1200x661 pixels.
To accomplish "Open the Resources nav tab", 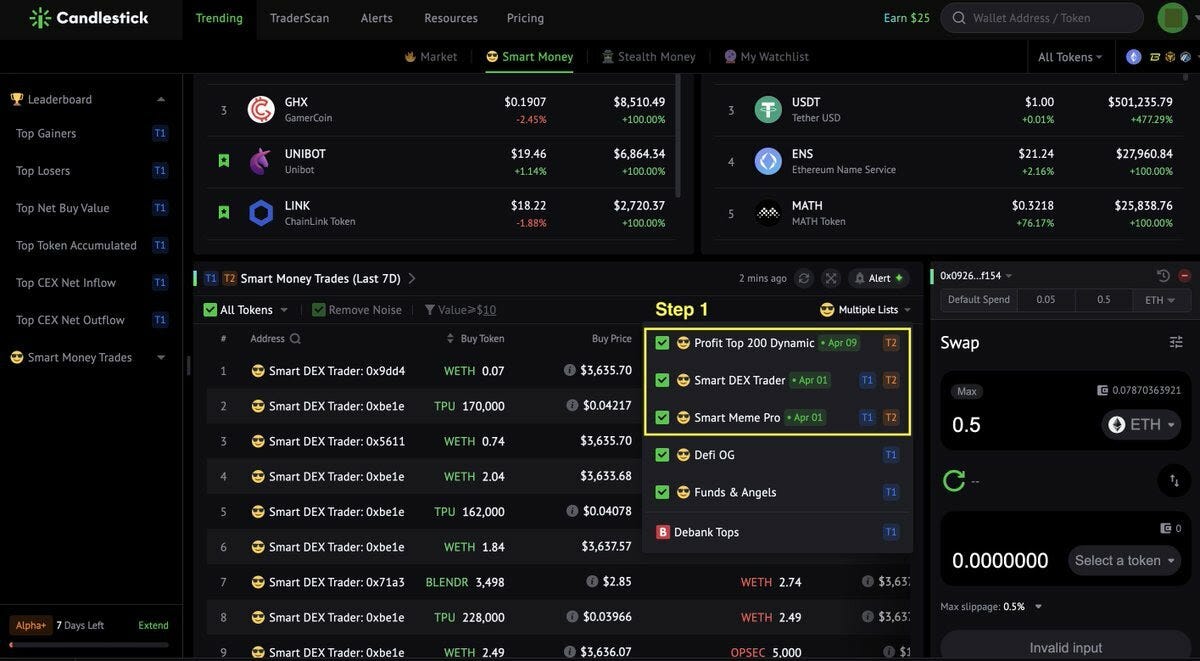I will coord(451,18).
